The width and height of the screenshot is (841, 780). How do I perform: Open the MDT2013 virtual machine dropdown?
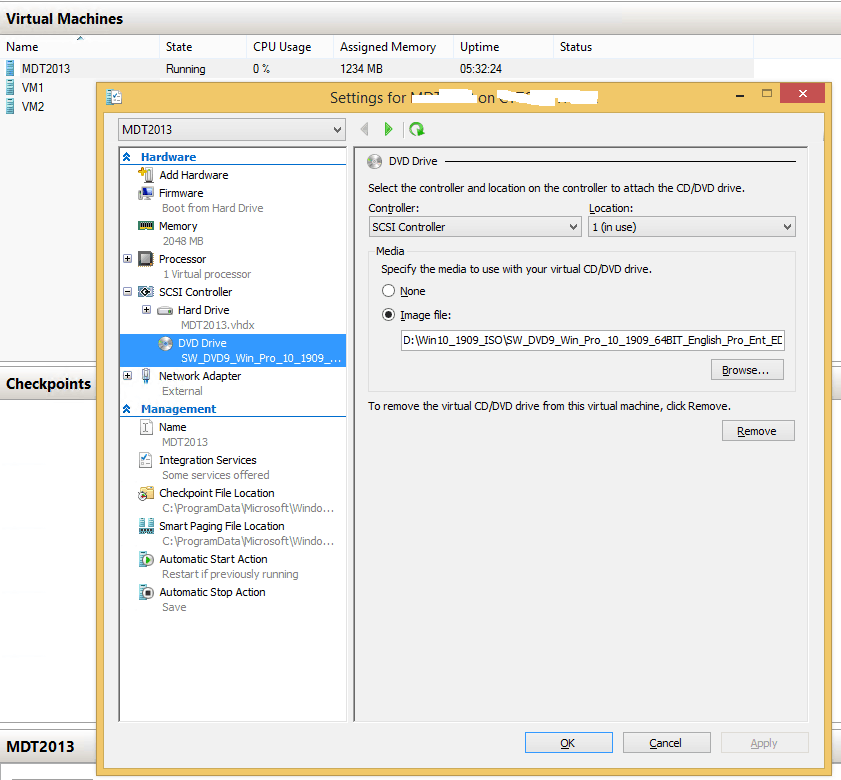[232, 130]
